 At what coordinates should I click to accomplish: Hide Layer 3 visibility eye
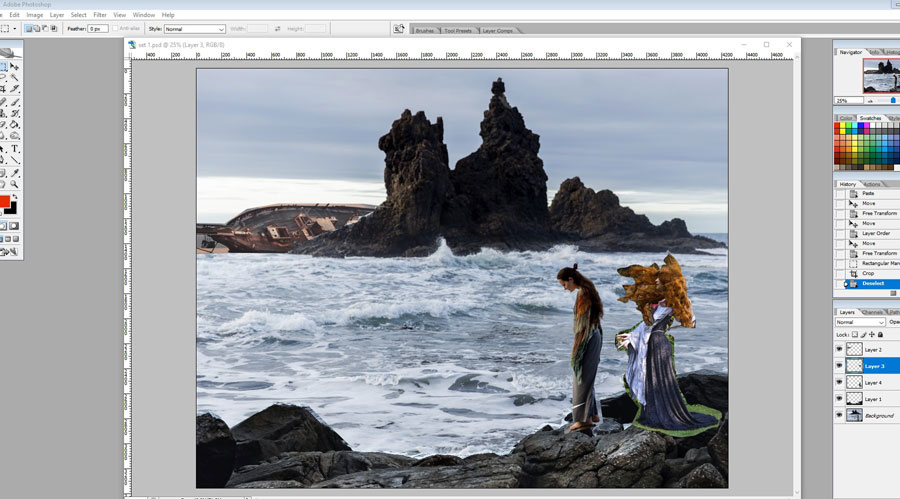[839, 366]
